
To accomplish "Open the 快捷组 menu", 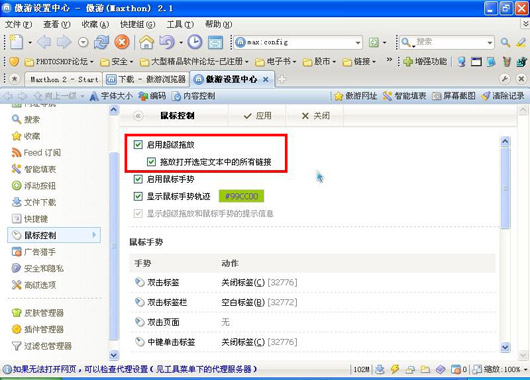I will [137, 24].
